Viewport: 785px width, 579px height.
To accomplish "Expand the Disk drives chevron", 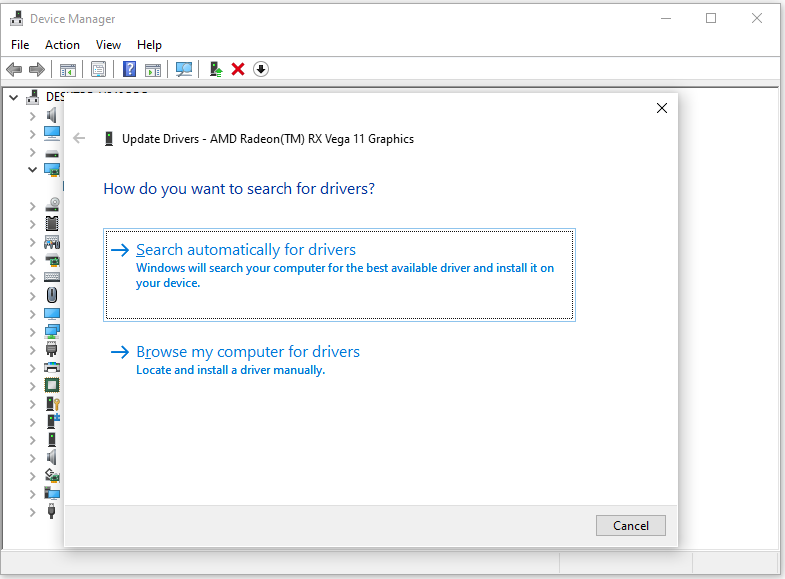I will coord(33,152).
